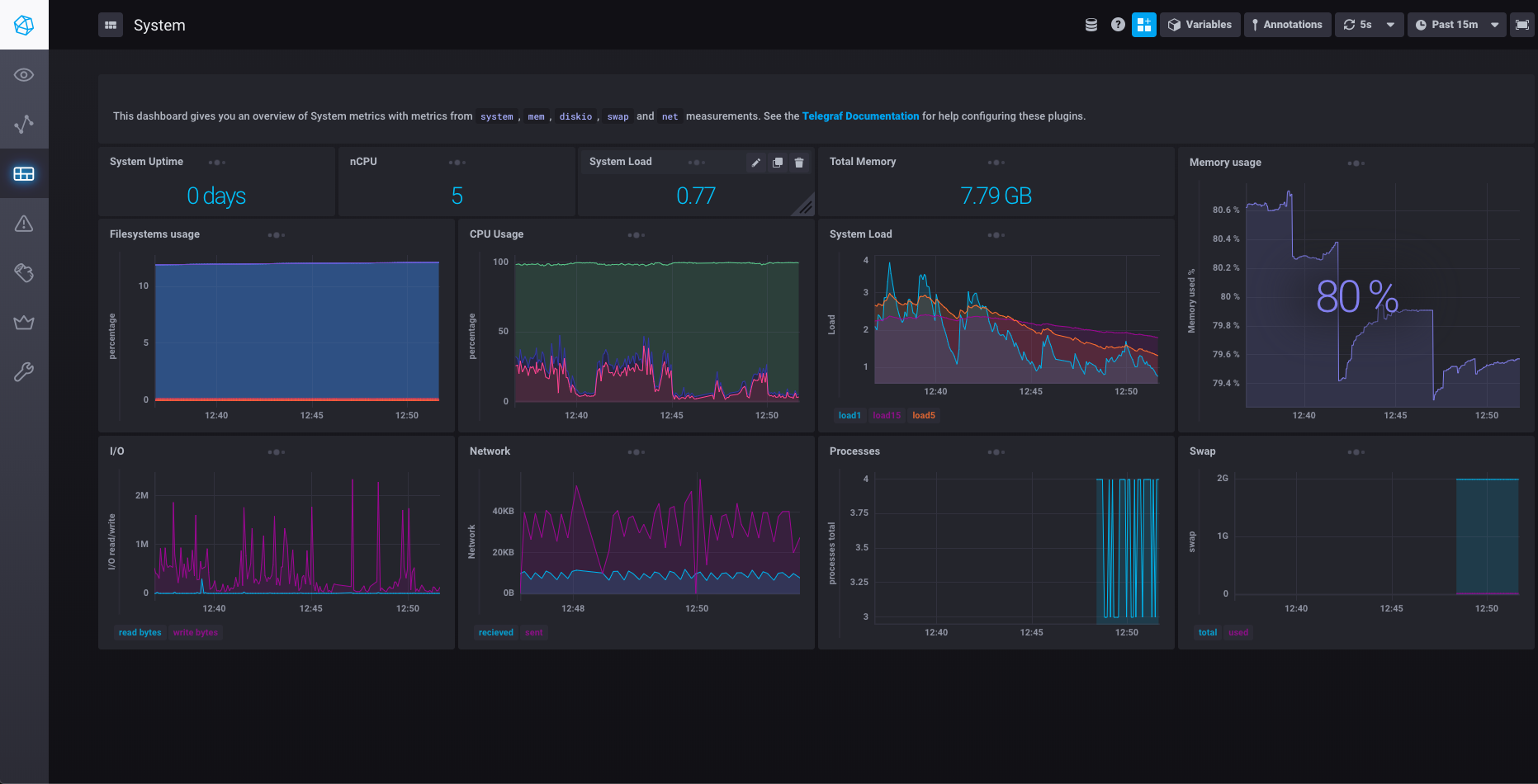1538x784 pixels.
Task: Open the Status page via the eye icon
Action: (x=24, y=75)
